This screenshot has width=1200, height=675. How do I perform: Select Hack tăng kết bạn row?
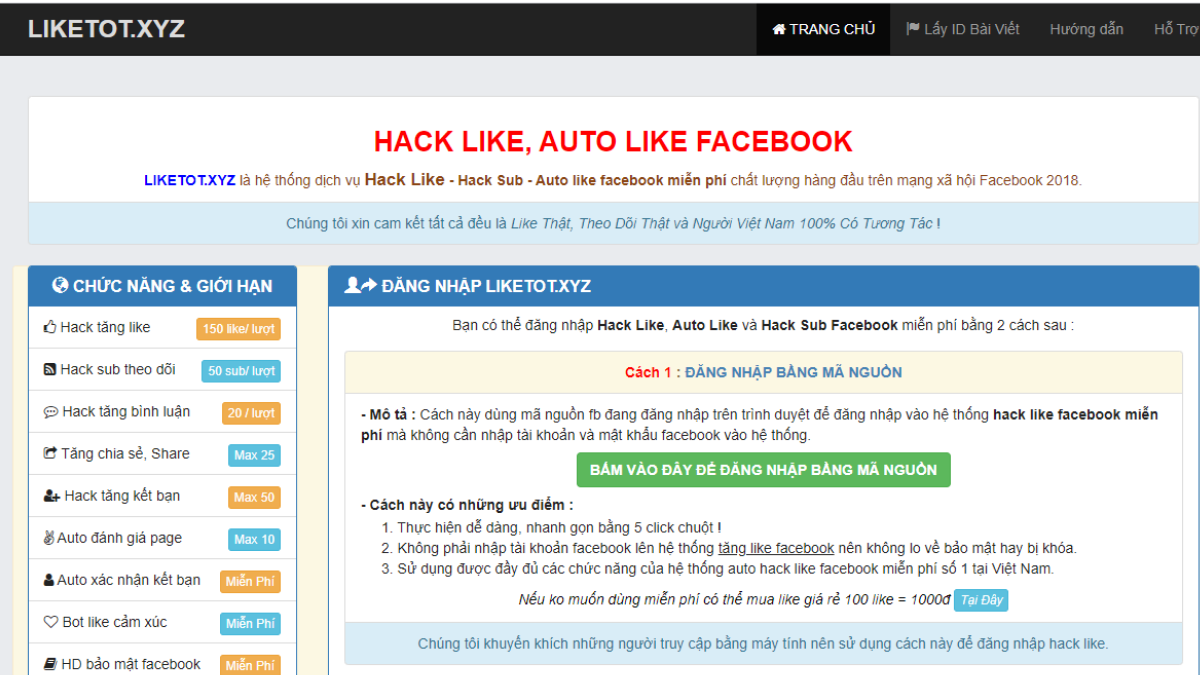click(163, 496)
